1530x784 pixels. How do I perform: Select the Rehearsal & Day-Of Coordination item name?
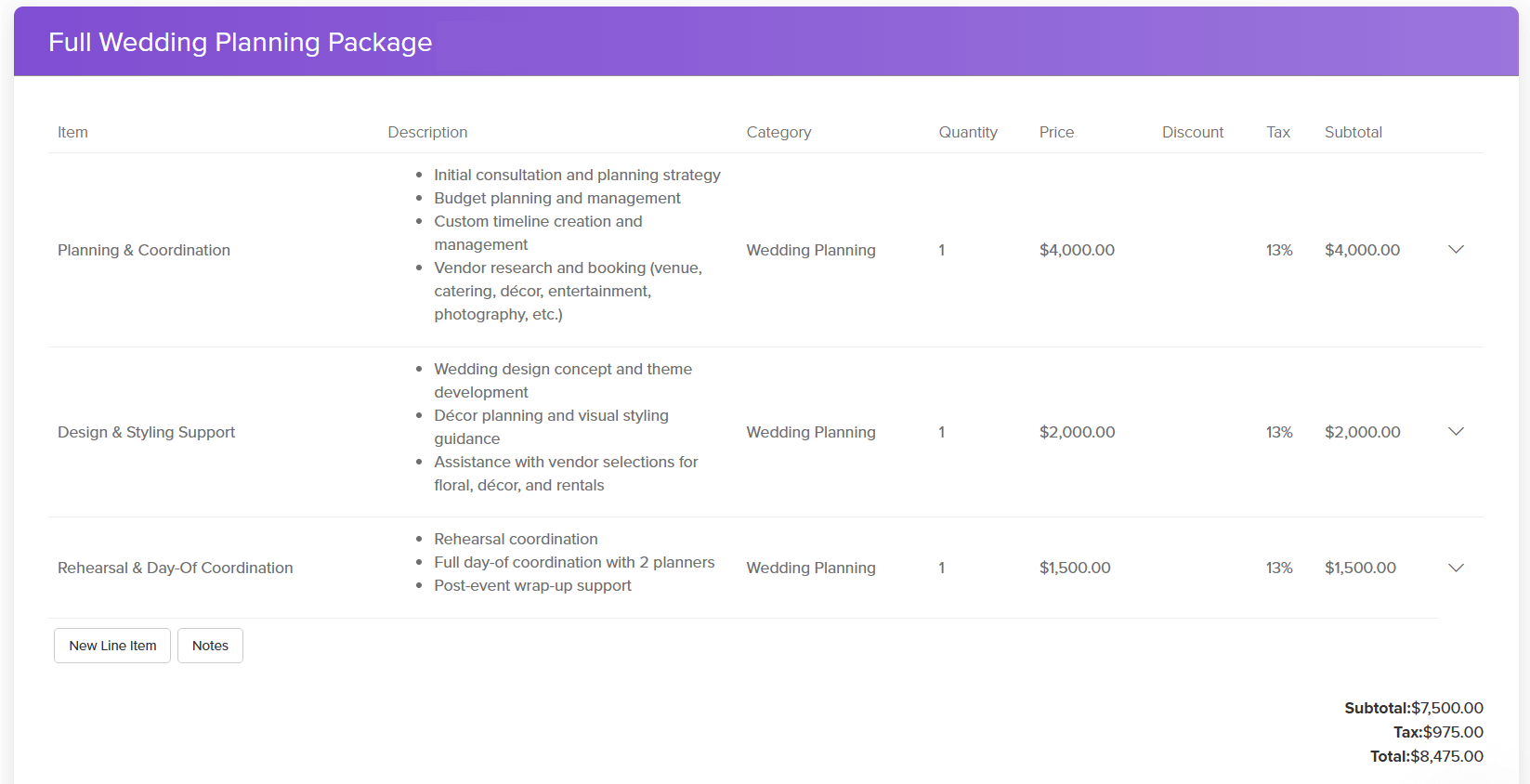click(175, 568)
